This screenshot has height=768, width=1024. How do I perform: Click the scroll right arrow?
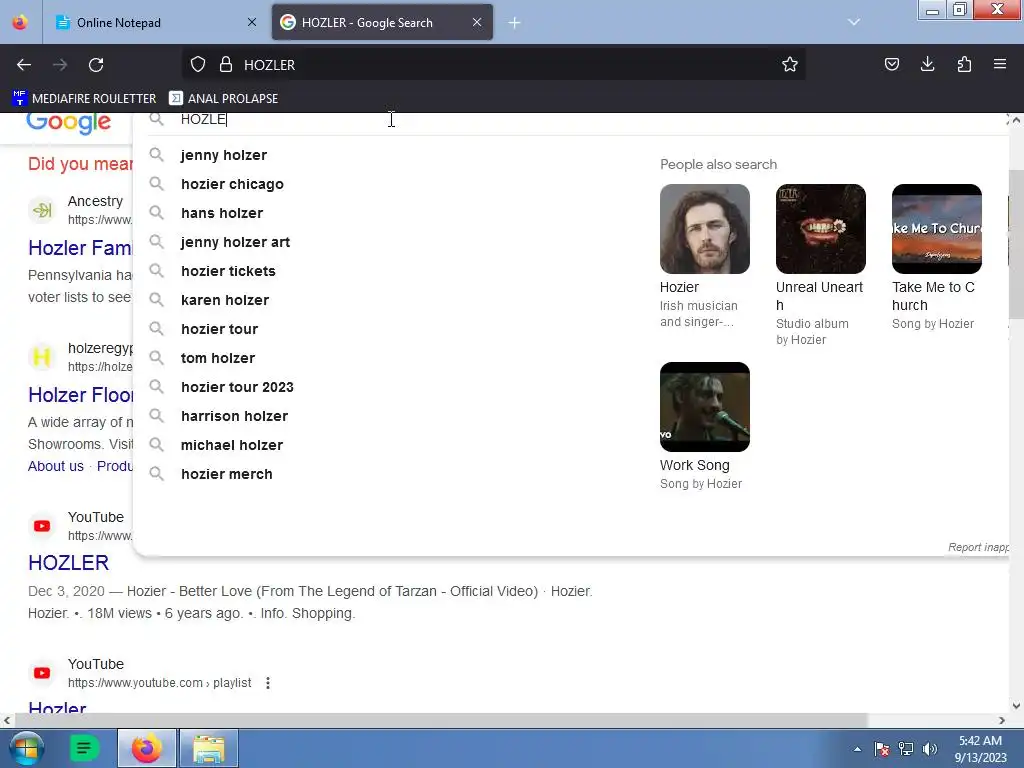click(1002, 720)
